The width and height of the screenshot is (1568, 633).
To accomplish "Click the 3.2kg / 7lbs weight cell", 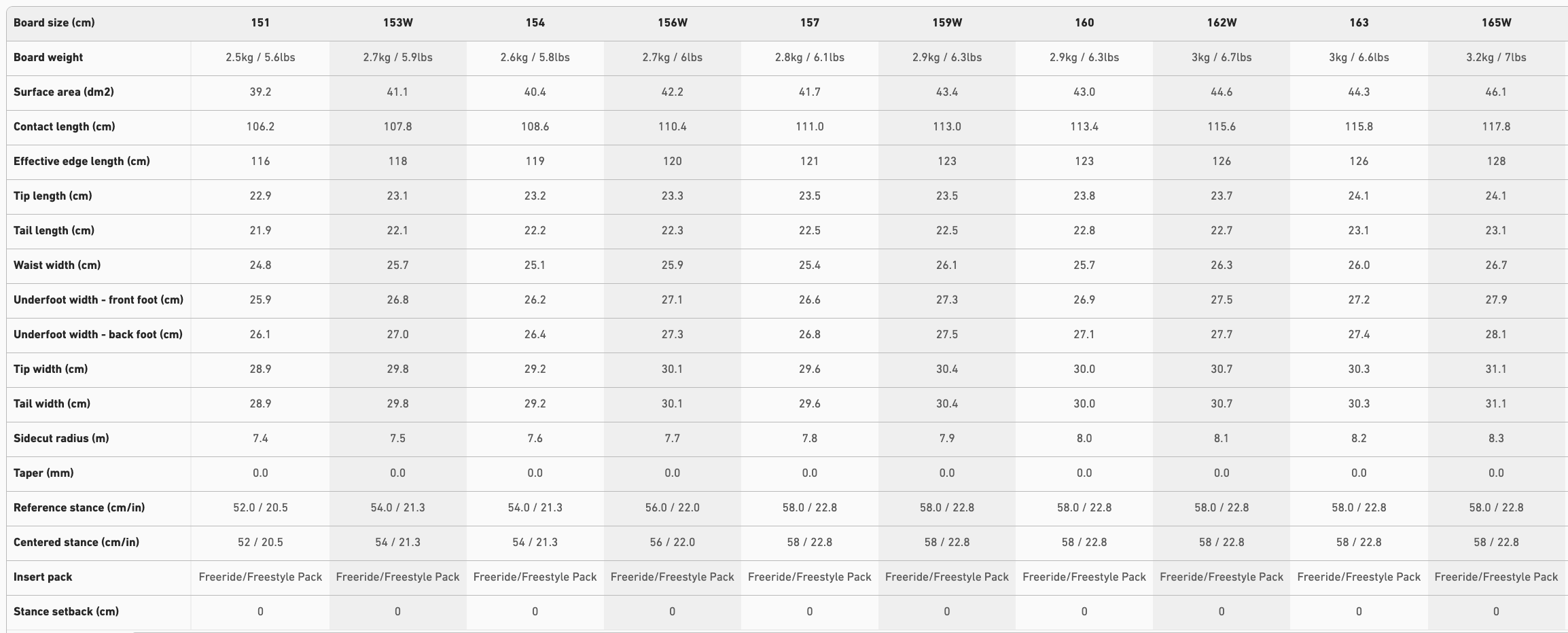I will point(1496,57).
